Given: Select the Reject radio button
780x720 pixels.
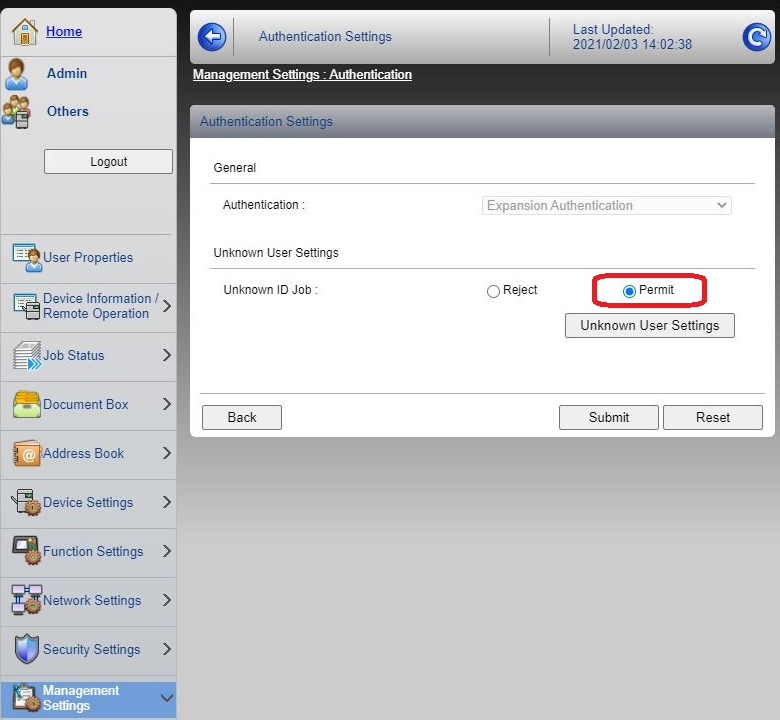Looking at the screenshot, I should [x=493, y=291].
